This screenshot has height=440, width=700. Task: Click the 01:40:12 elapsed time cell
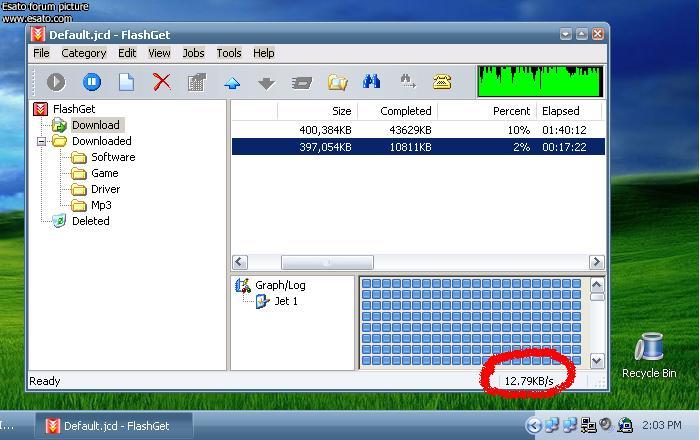click(564, 130)
